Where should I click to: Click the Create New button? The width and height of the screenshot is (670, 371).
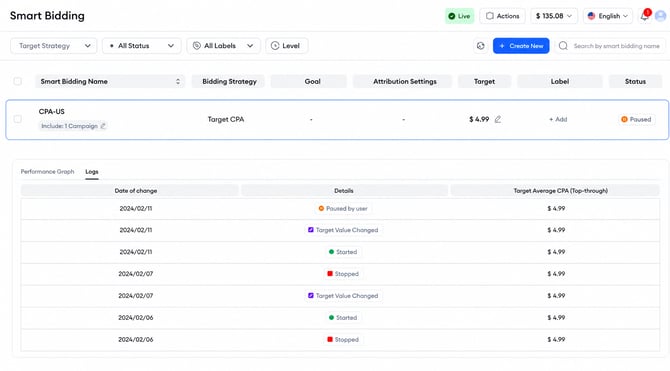point(521,46)
